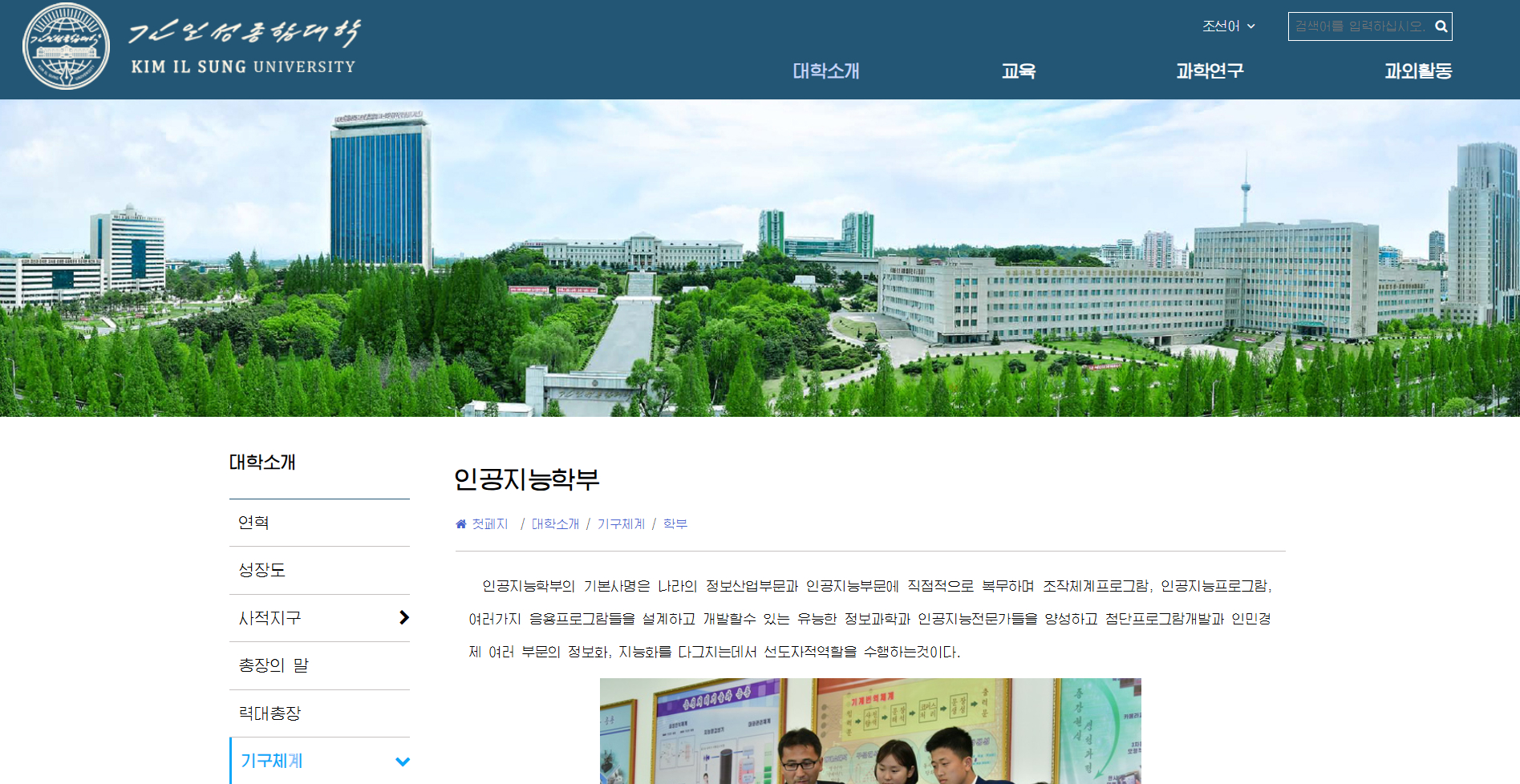This screenshot has width=1520, height=784.
Task: Click the faculty photo below the text
Action: pyautogui.click(x=870, y=731)
